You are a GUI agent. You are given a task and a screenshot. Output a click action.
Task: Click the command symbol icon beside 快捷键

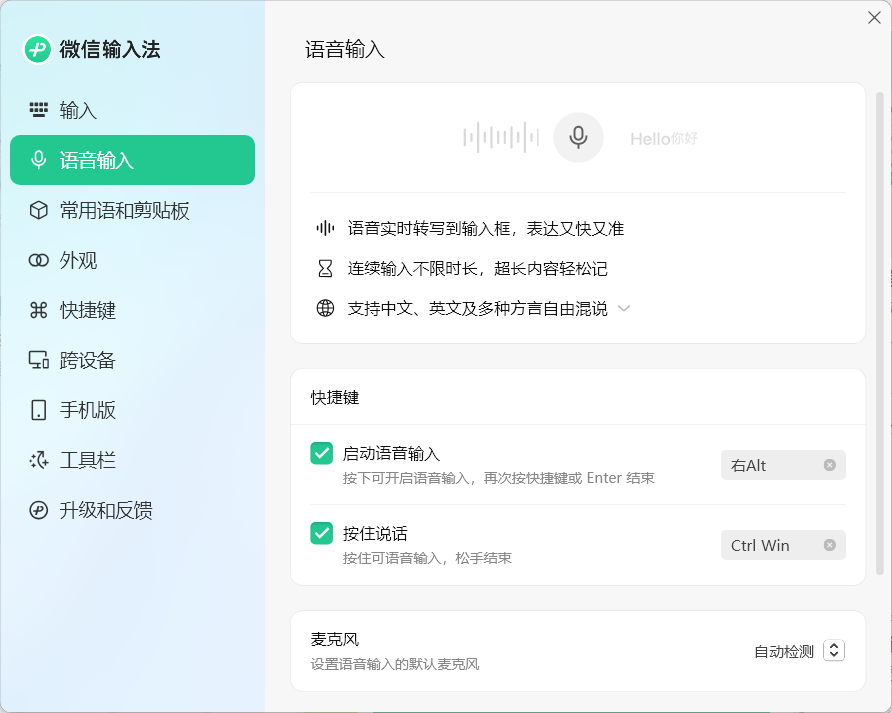pyautogui.click(x=39, y=310)
